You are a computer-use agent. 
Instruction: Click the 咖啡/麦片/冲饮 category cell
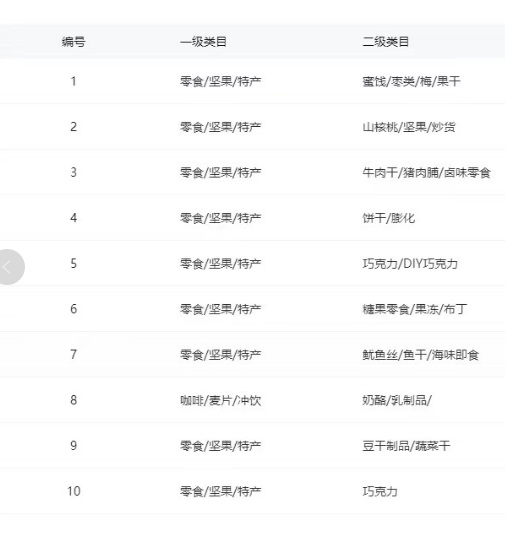(220, 400)
